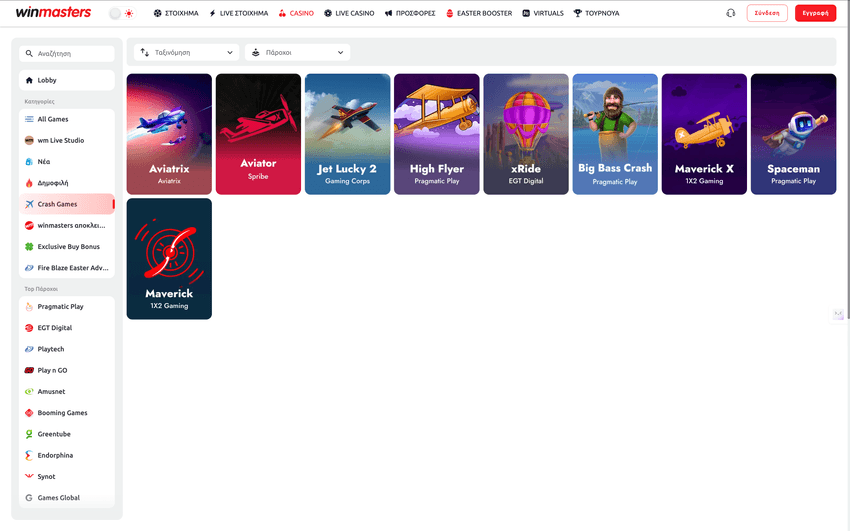Viewport: 850px width, 531px height.
Task: Click the All Games icon
Action: tap(29, 119)
